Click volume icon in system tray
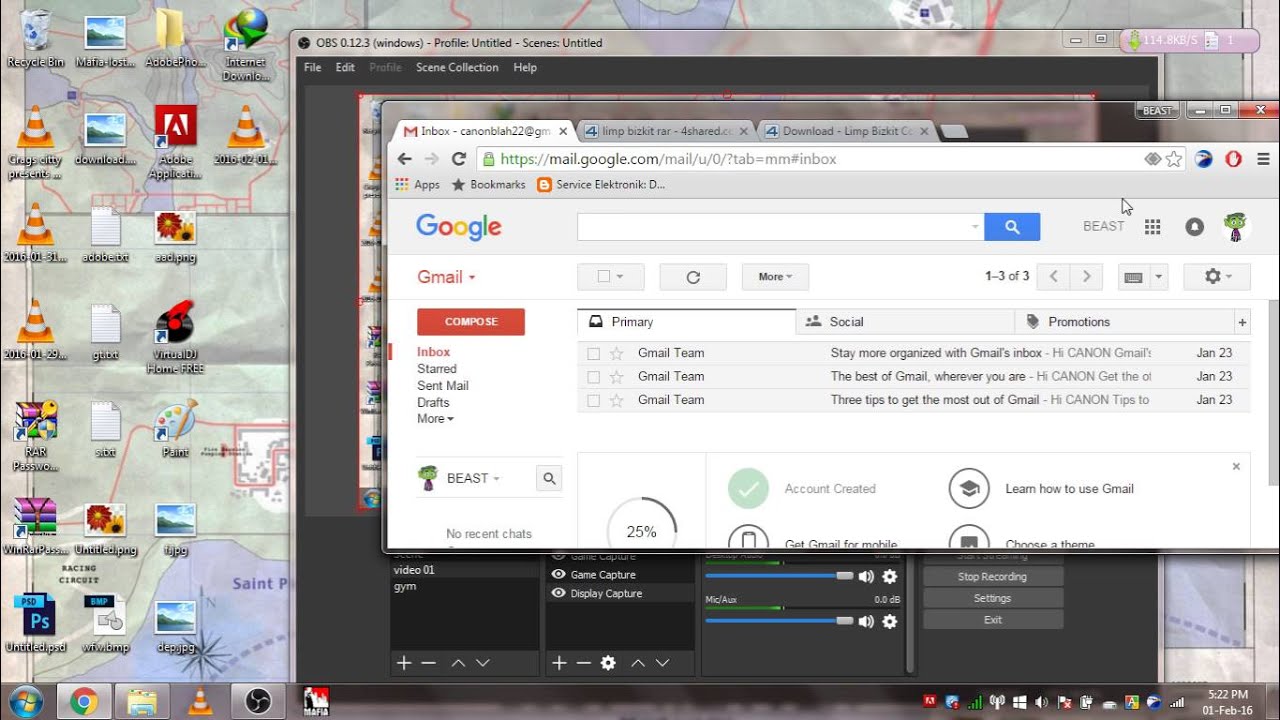Viewport: 1280px width, 720px height. [1041, 702]
